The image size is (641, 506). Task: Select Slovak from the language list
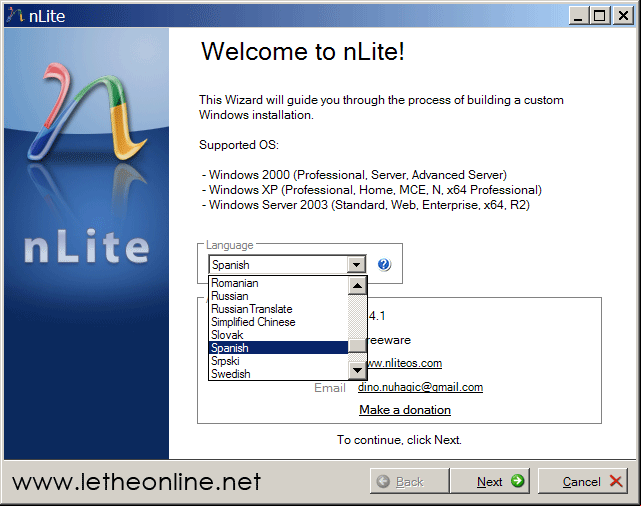point(278,335)
